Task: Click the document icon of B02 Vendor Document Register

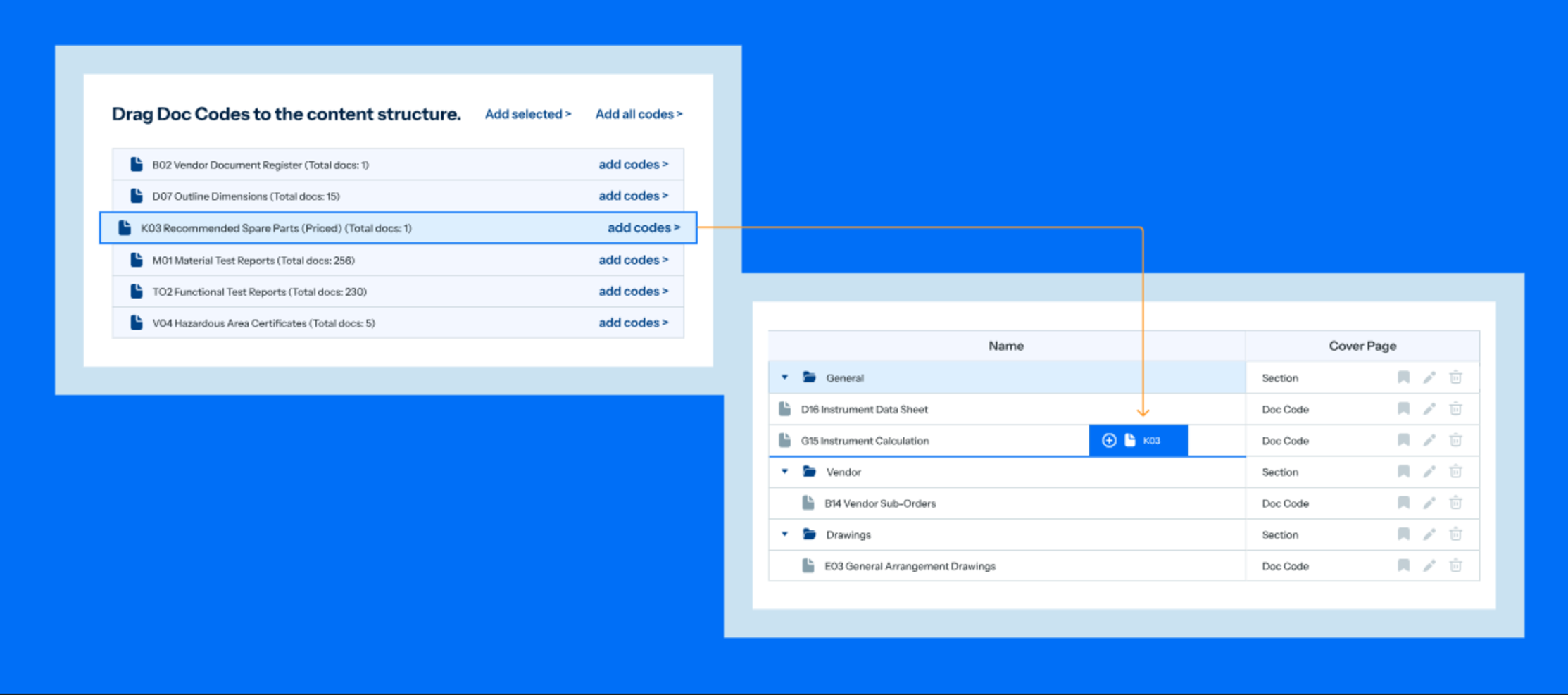Action: coord(137,164)
